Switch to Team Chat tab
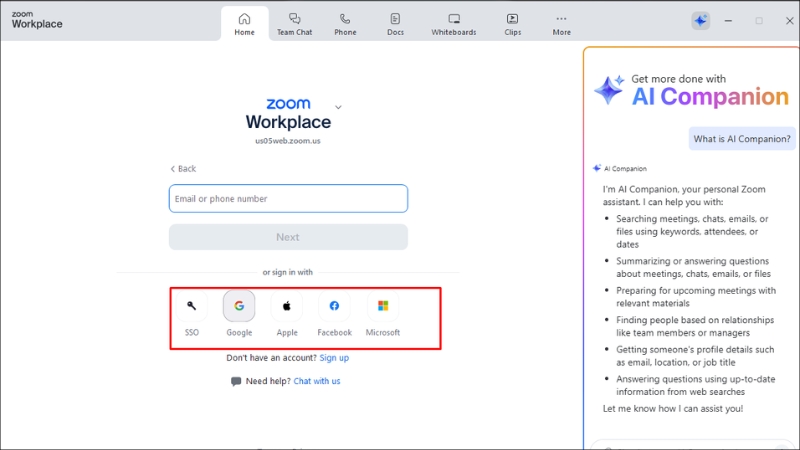Screen dimensions: 800x450 coord(294,24)
